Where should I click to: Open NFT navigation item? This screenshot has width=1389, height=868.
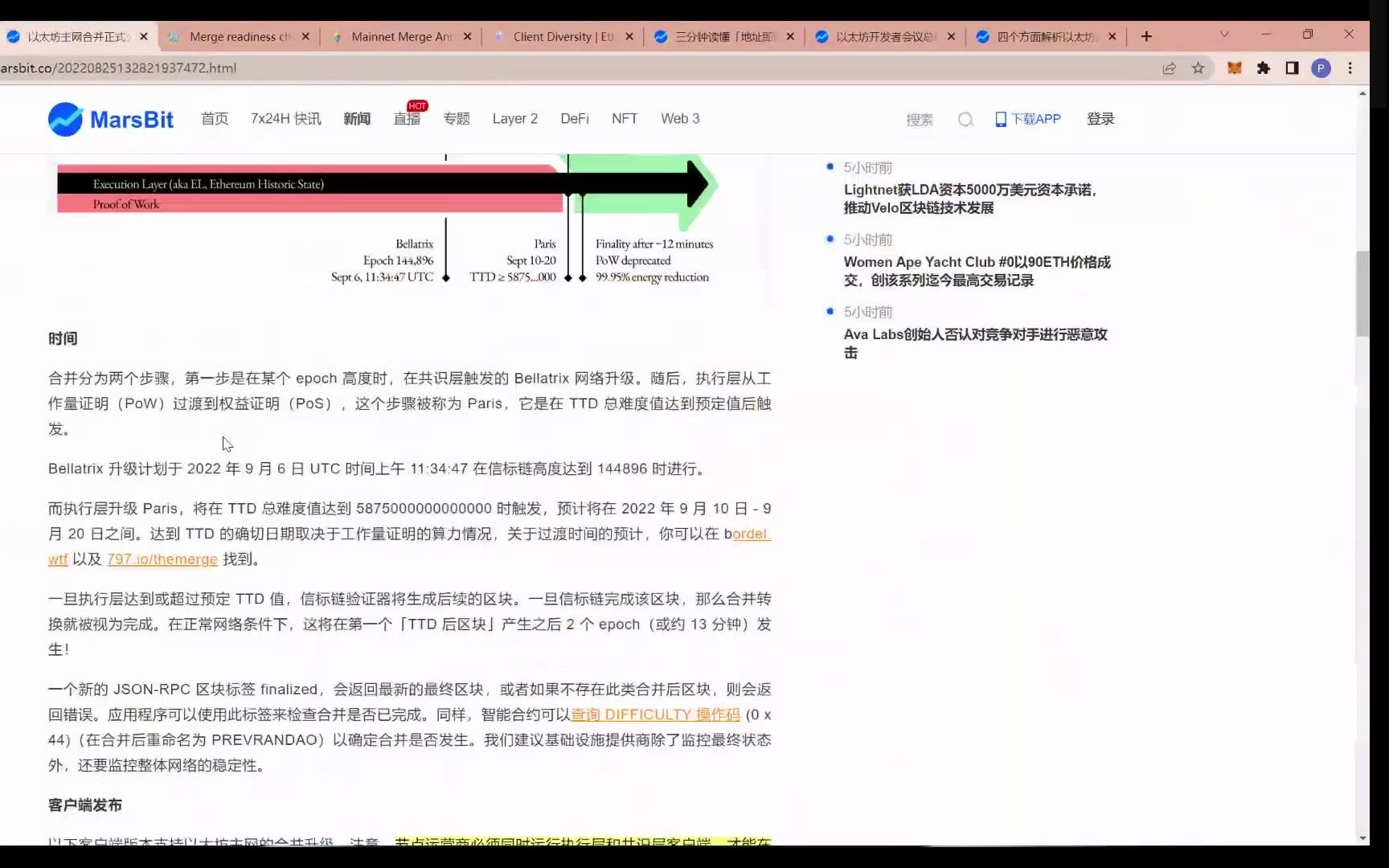point(625,119)
